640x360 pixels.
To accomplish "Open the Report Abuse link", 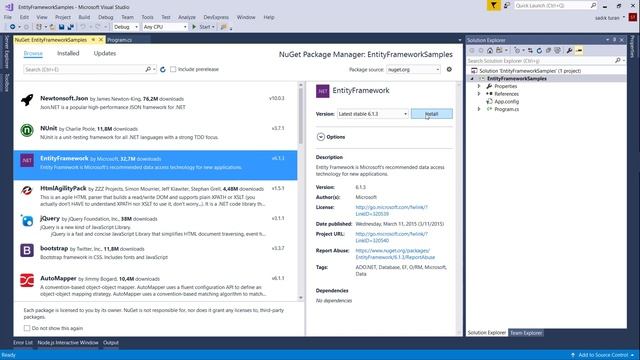I will pyautogui.click(x=395, y=254).
